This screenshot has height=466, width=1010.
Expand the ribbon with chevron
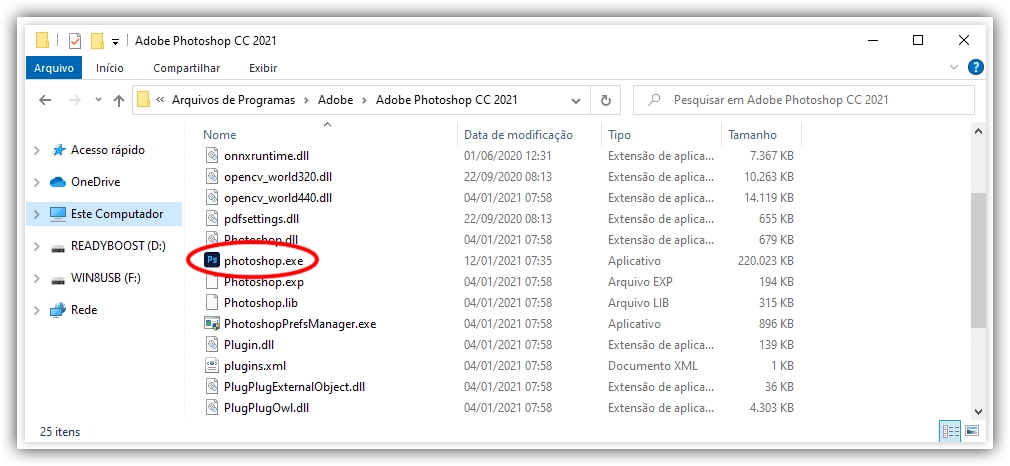tap(954, 66)
